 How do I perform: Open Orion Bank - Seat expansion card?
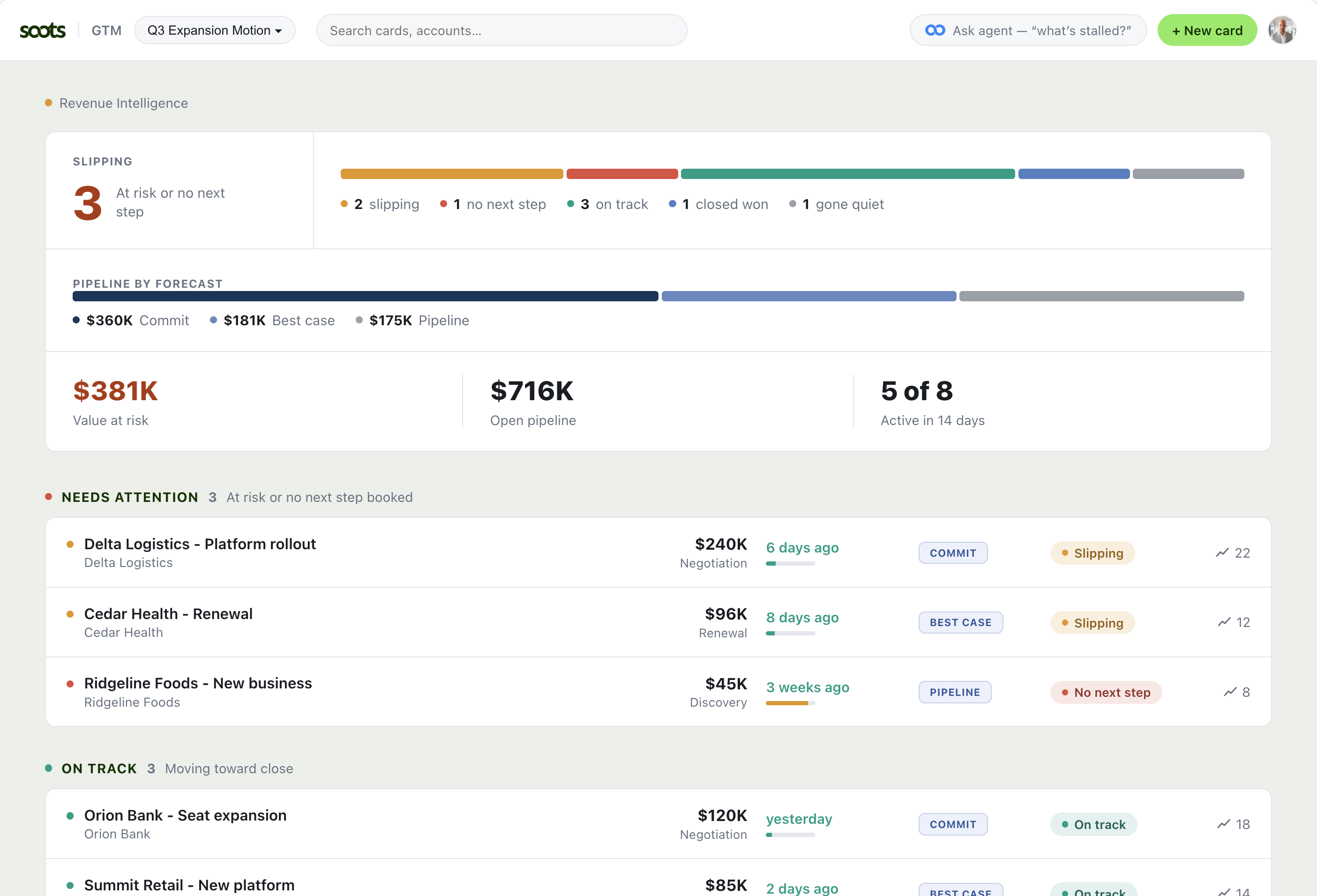pos(658,824)
